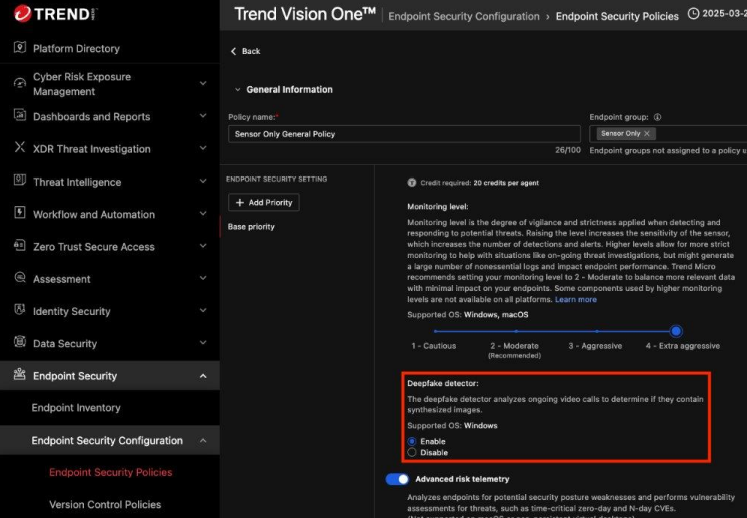Click the Add Priority button
Image resolution: width=747 pixels, height=518 pixels.
click(x=264, y=202)
